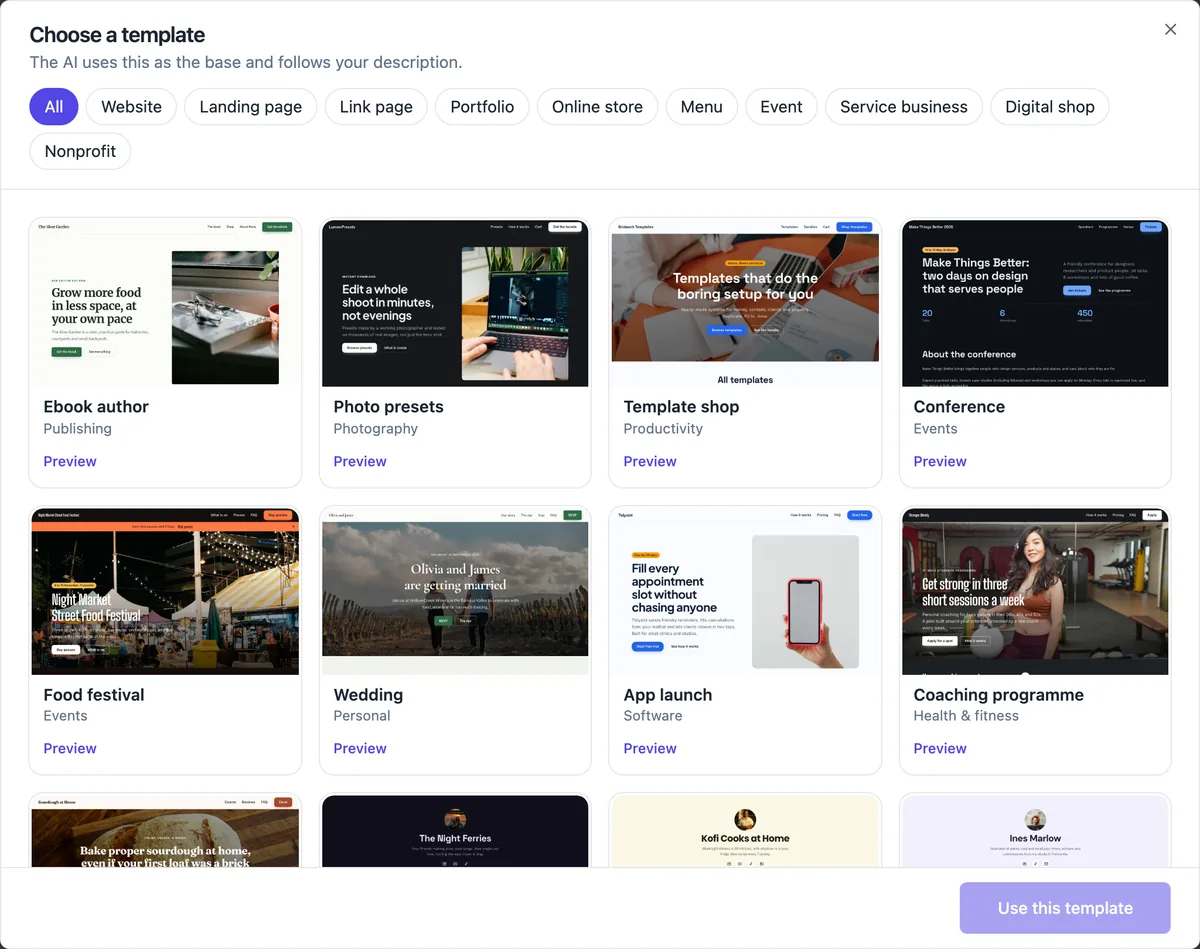Preview the App launch template
Image resolution: width=1200 pixels, height=949 pixels.
tap(650, 748)
